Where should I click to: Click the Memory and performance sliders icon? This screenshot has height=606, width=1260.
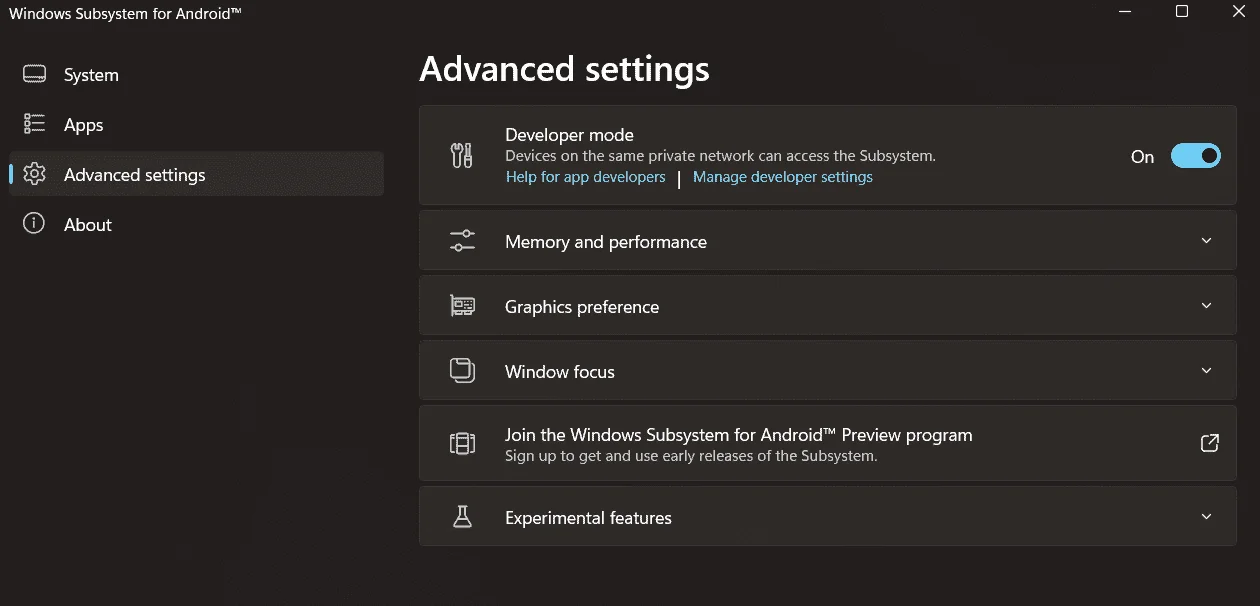click(x=462, y=241)
